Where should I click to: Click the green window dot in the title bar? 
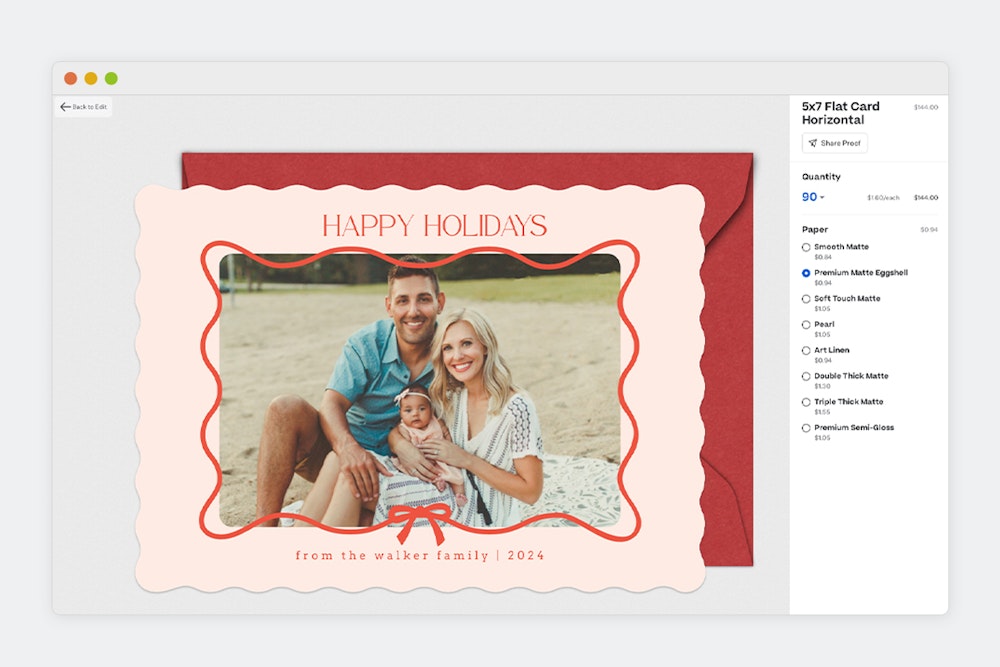pos(111,78)
